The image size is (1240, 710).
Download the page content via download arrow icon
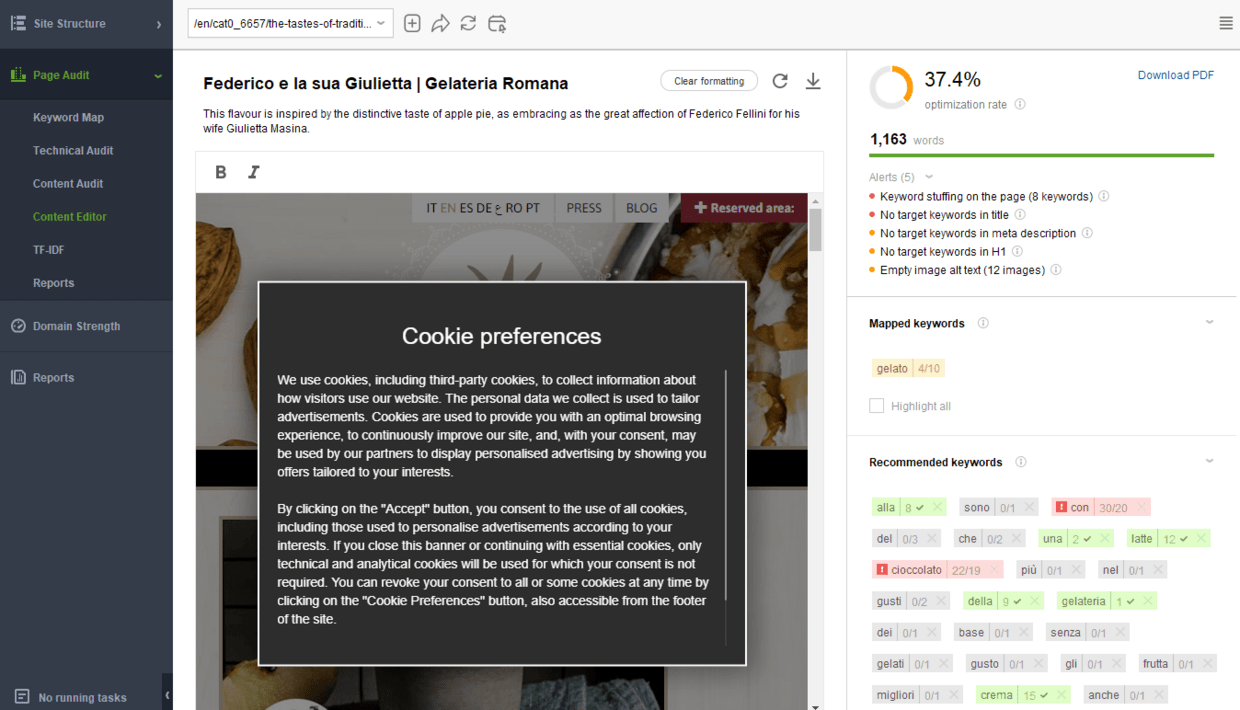(813, 81)
